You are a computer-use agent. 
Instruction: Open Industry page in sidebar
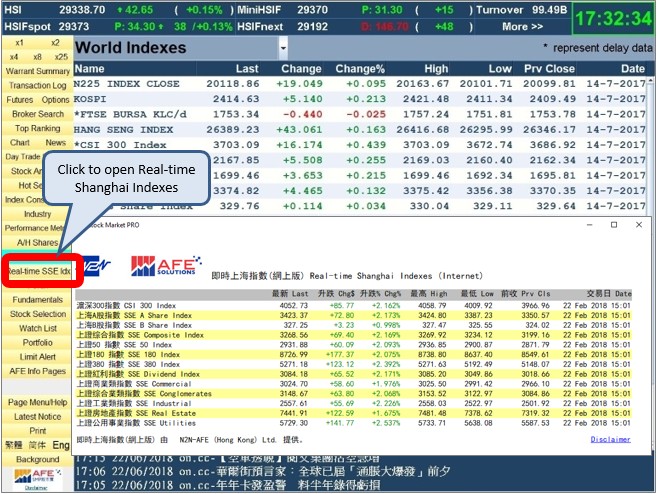pos(37,214)
